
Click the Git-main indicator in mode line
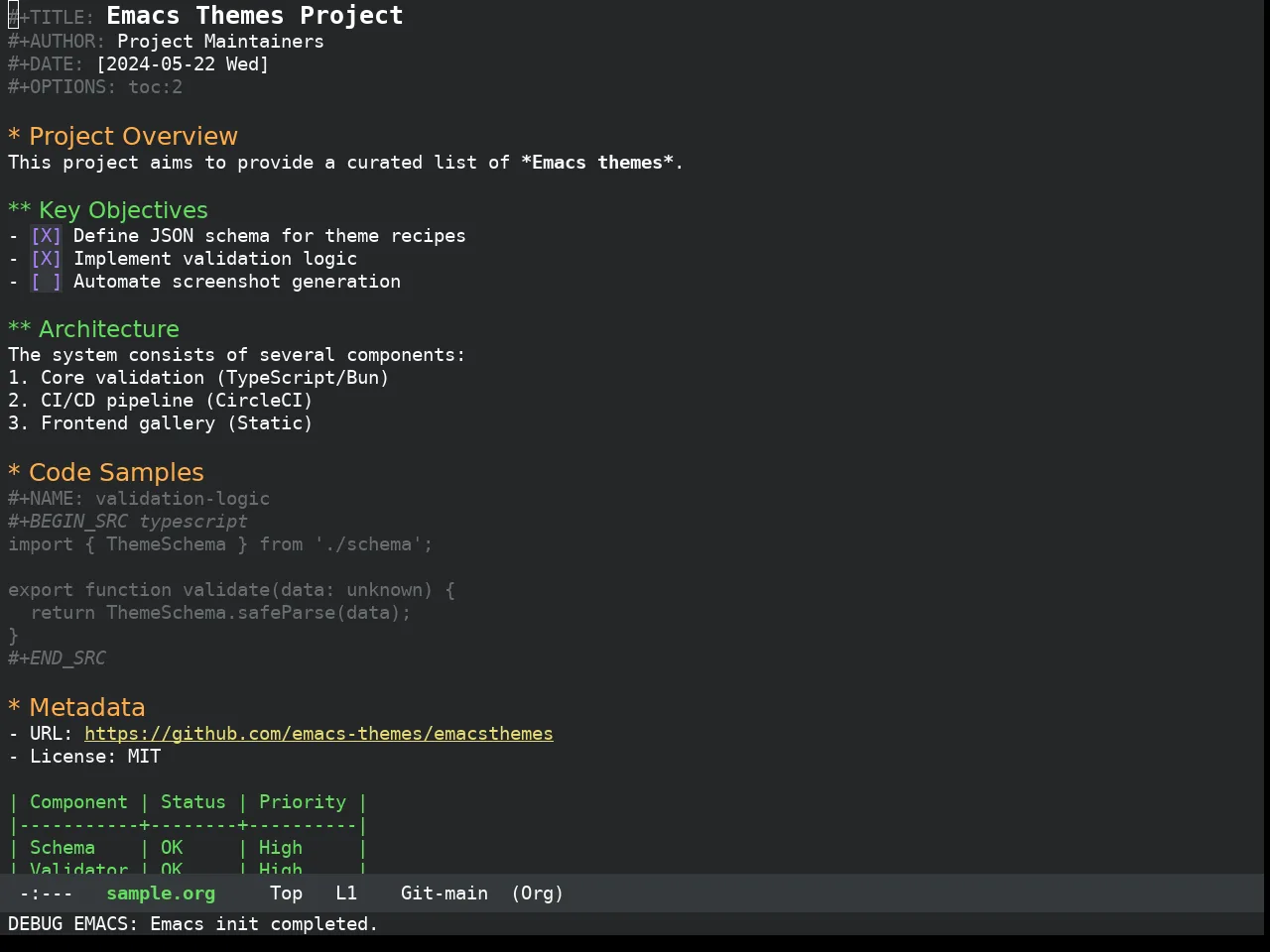click(444, 893)
